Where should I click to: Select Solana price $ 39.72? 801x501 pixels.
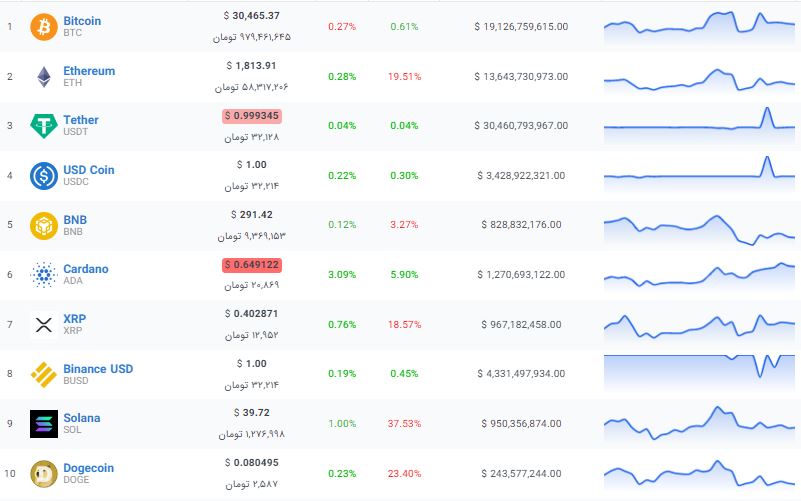(x=251, y=413)
